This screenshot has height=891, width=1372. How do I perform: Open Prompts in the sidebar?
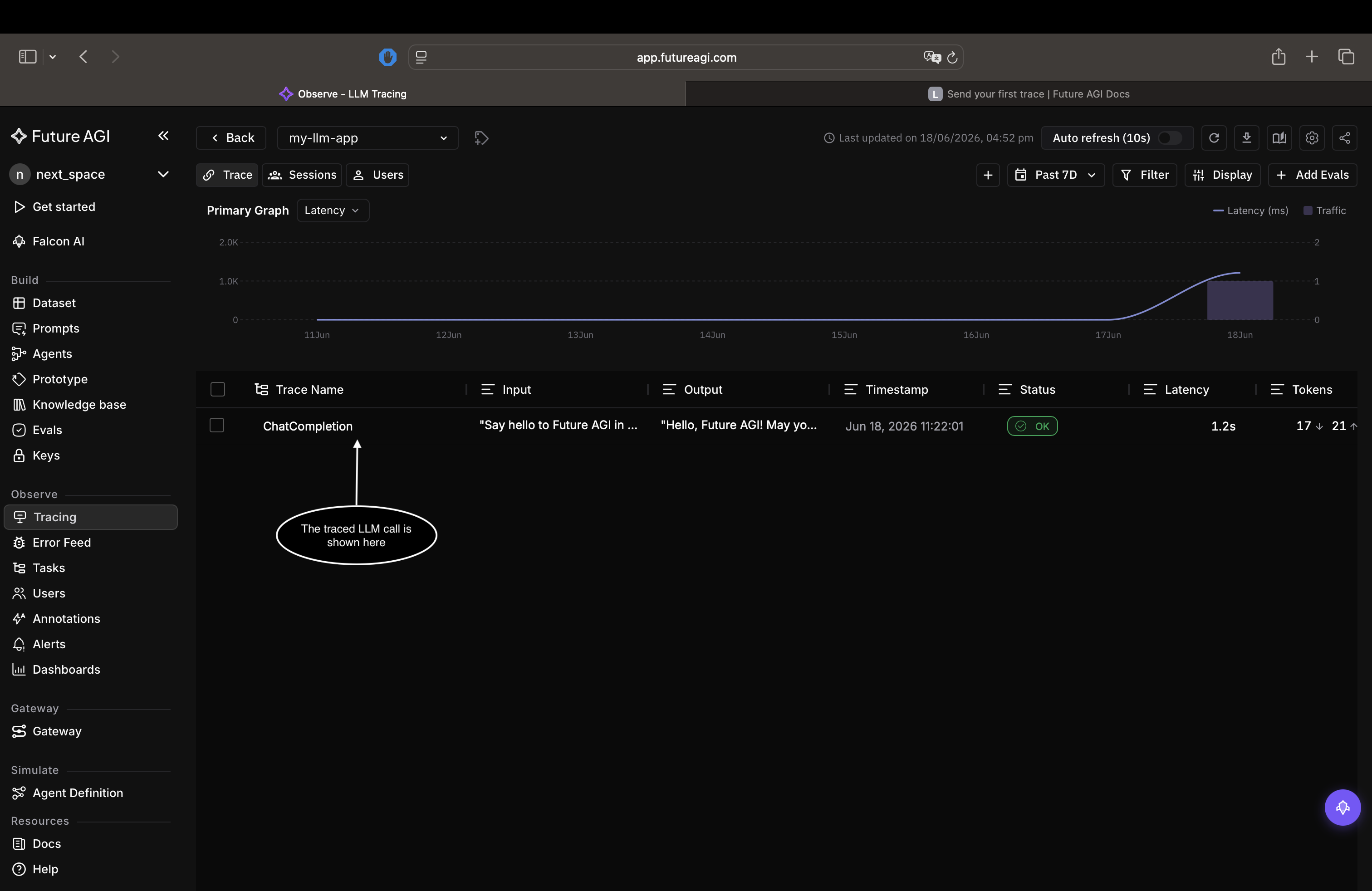[90, 328]
